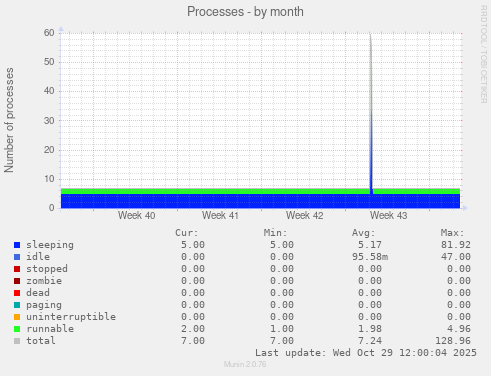491x376 pixels.
Task: Click the grey total legend swatch
Action: tap(17, 341)
